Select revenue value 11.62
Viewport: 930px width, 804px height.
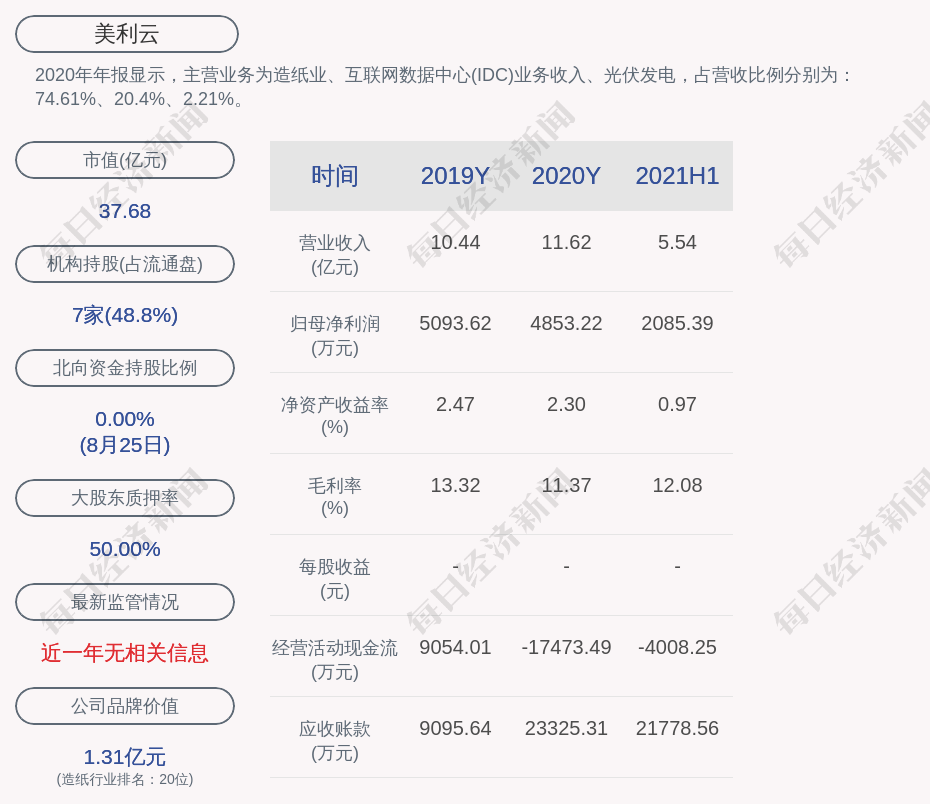tap(566, 243)
